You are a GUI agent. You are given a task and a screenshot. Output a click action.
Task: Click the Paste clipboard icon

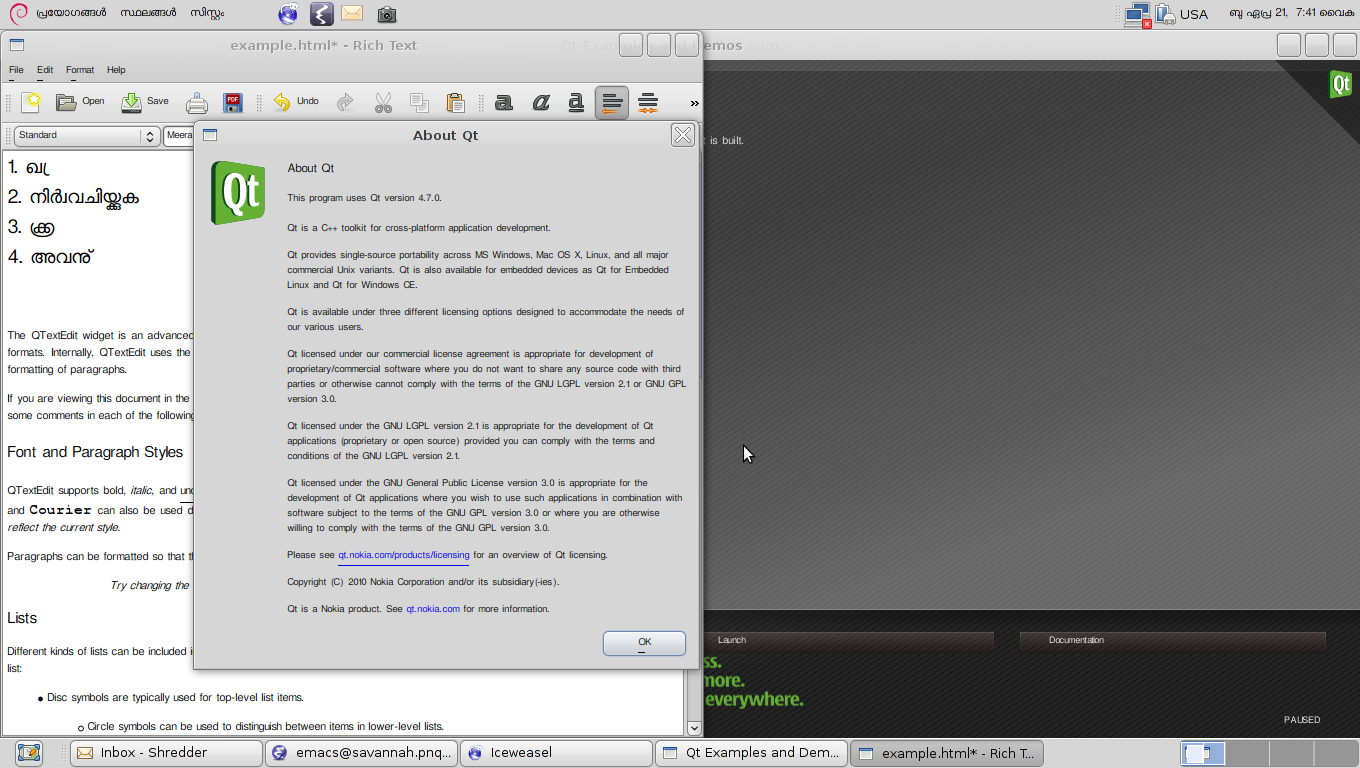click(456, 102)
